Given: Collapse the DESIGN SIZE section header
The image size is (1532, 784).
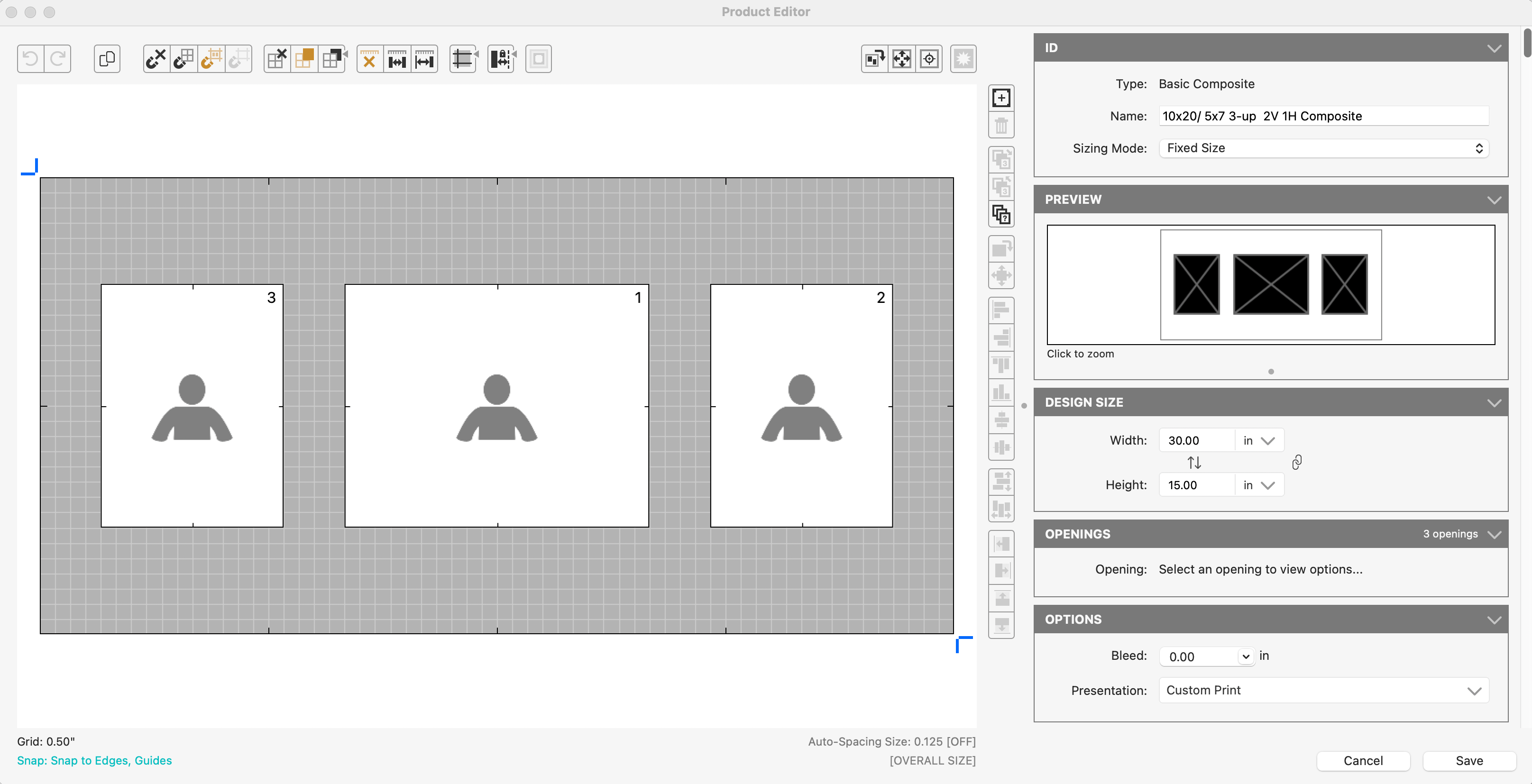Looking at the screenshot, I should 1494,402.
